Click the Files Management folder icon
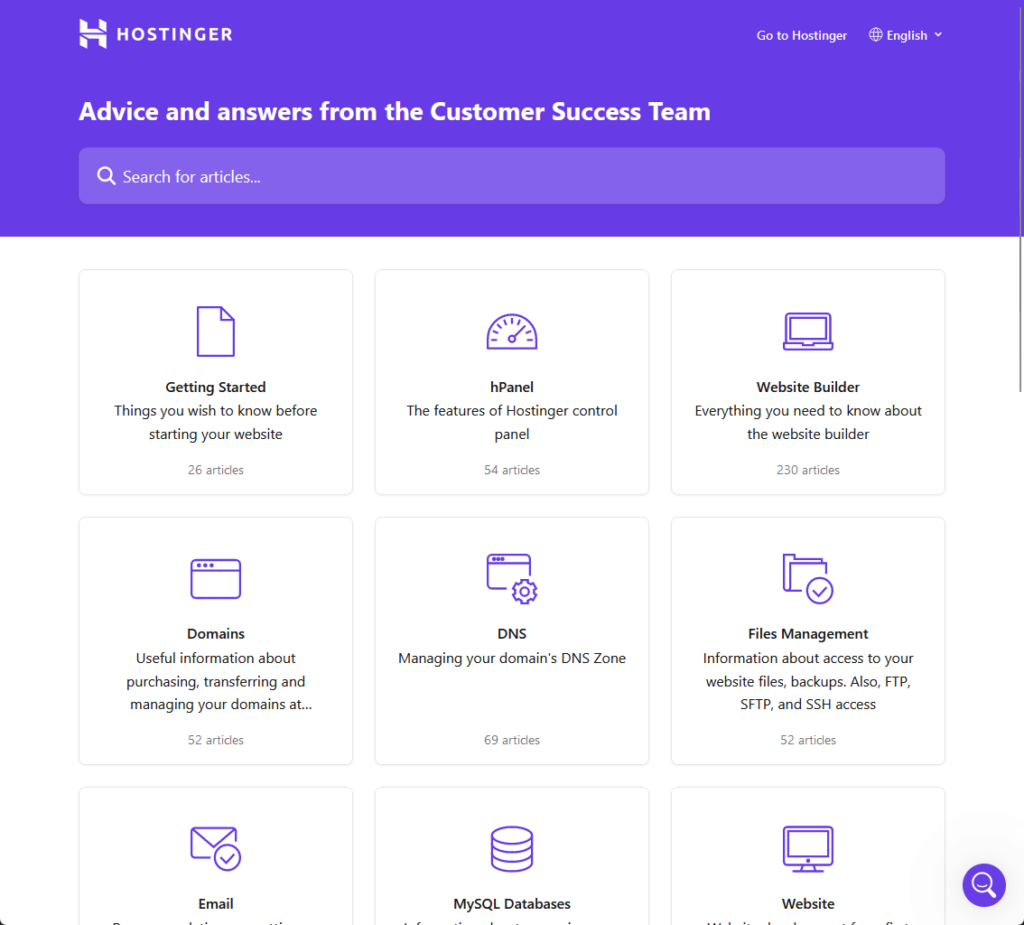The image size is (1024, 925). (808, 579)
